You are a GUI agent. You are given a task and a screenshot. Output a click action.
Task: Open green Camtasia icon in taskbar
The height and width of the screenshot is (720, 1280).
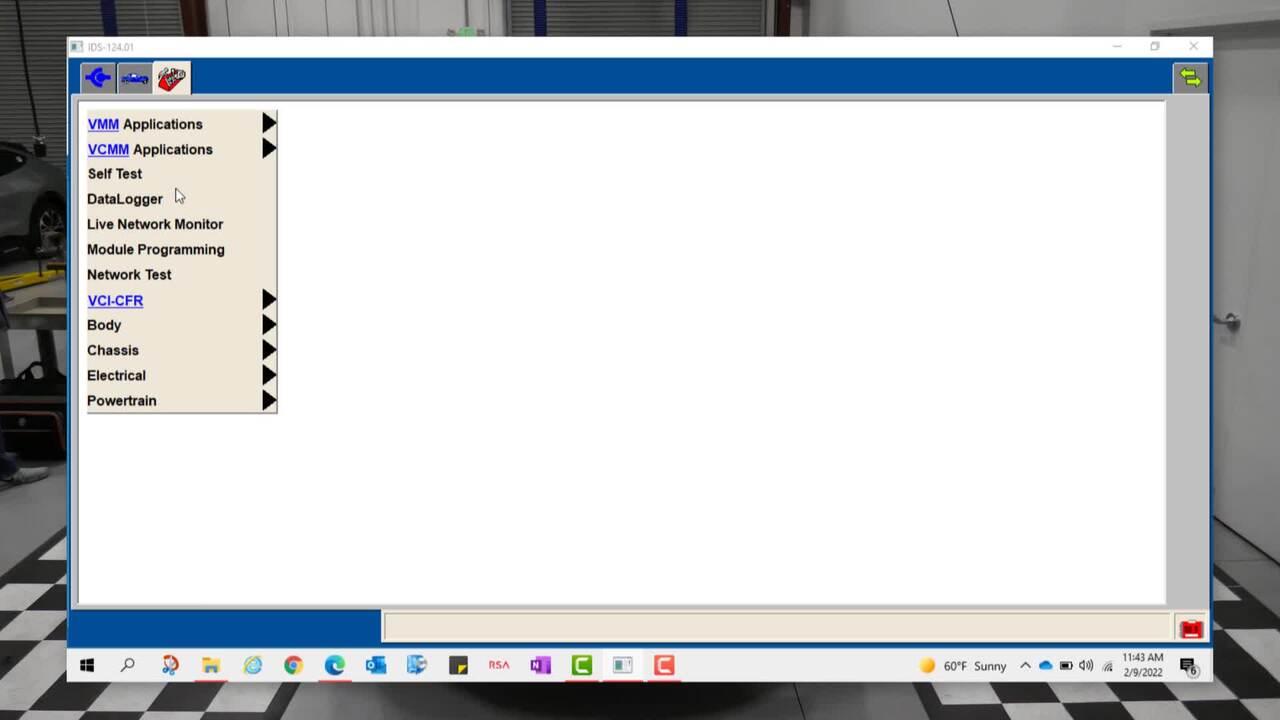pos(582,665)
